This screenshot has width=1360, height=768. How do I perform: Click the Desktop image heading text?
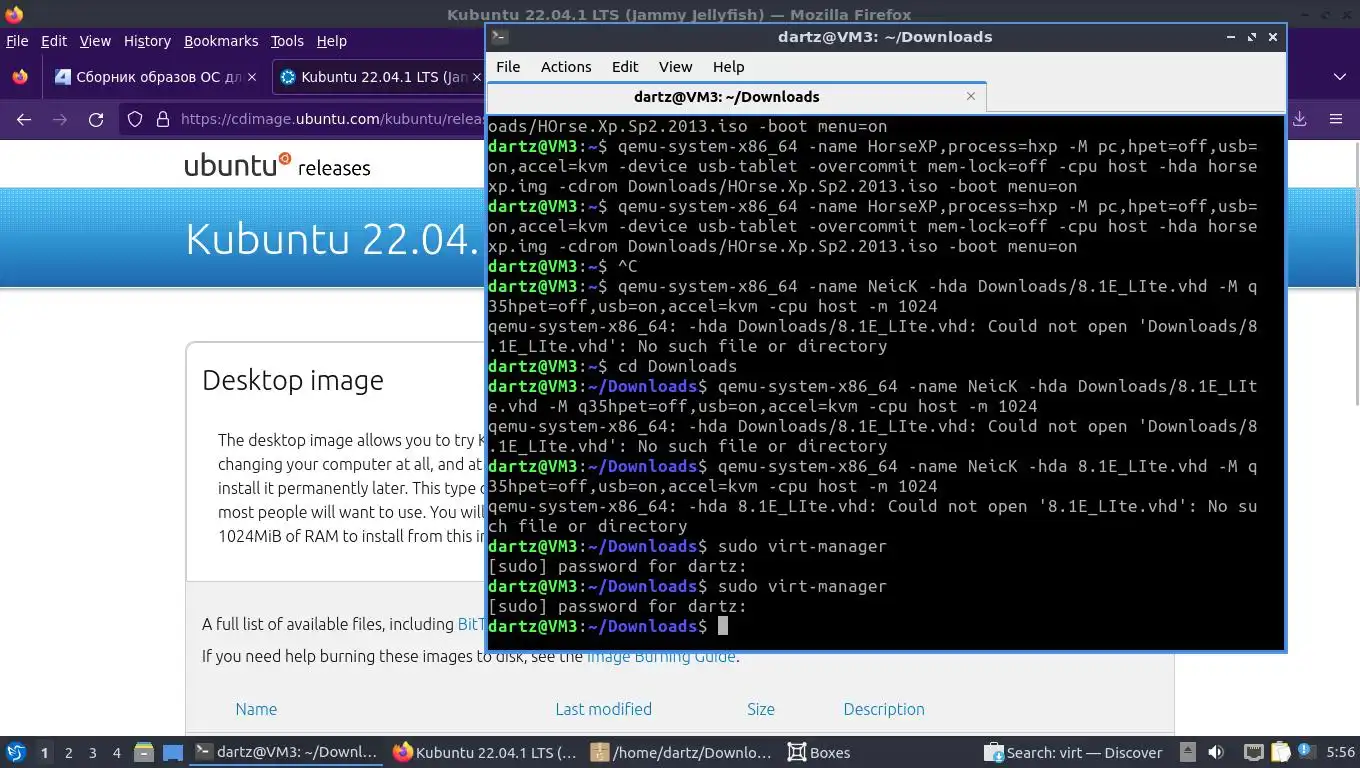293,380
